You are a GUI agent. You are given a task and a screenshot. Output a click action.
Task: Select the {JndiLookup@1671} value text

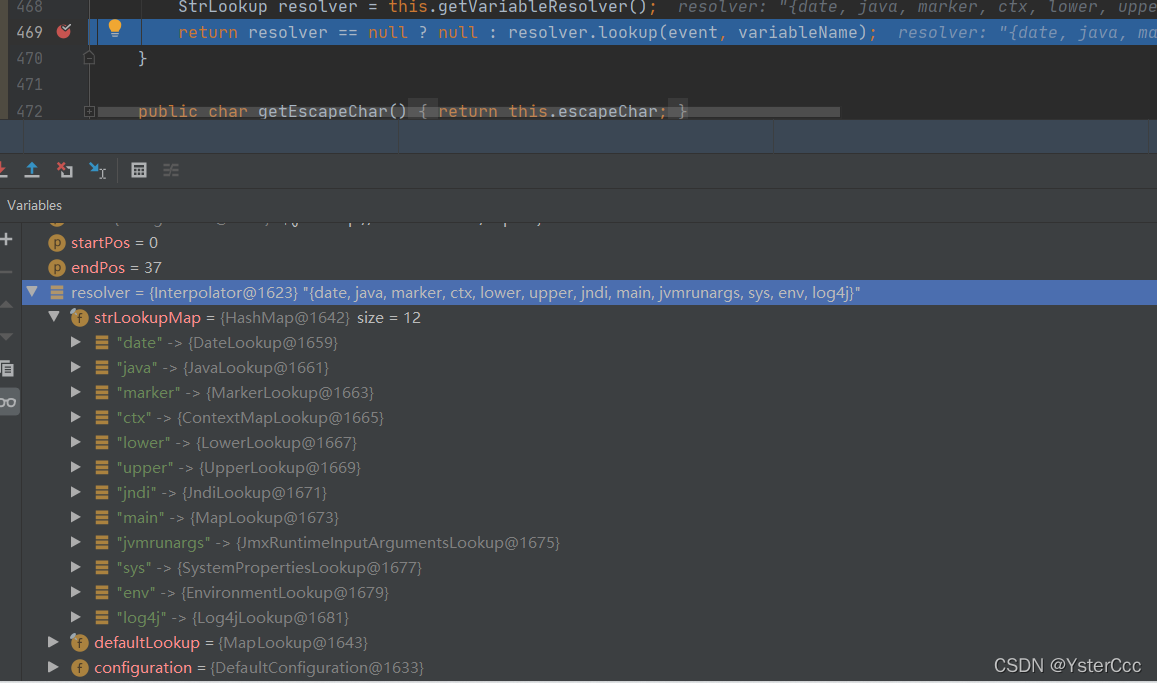point(254,493)
